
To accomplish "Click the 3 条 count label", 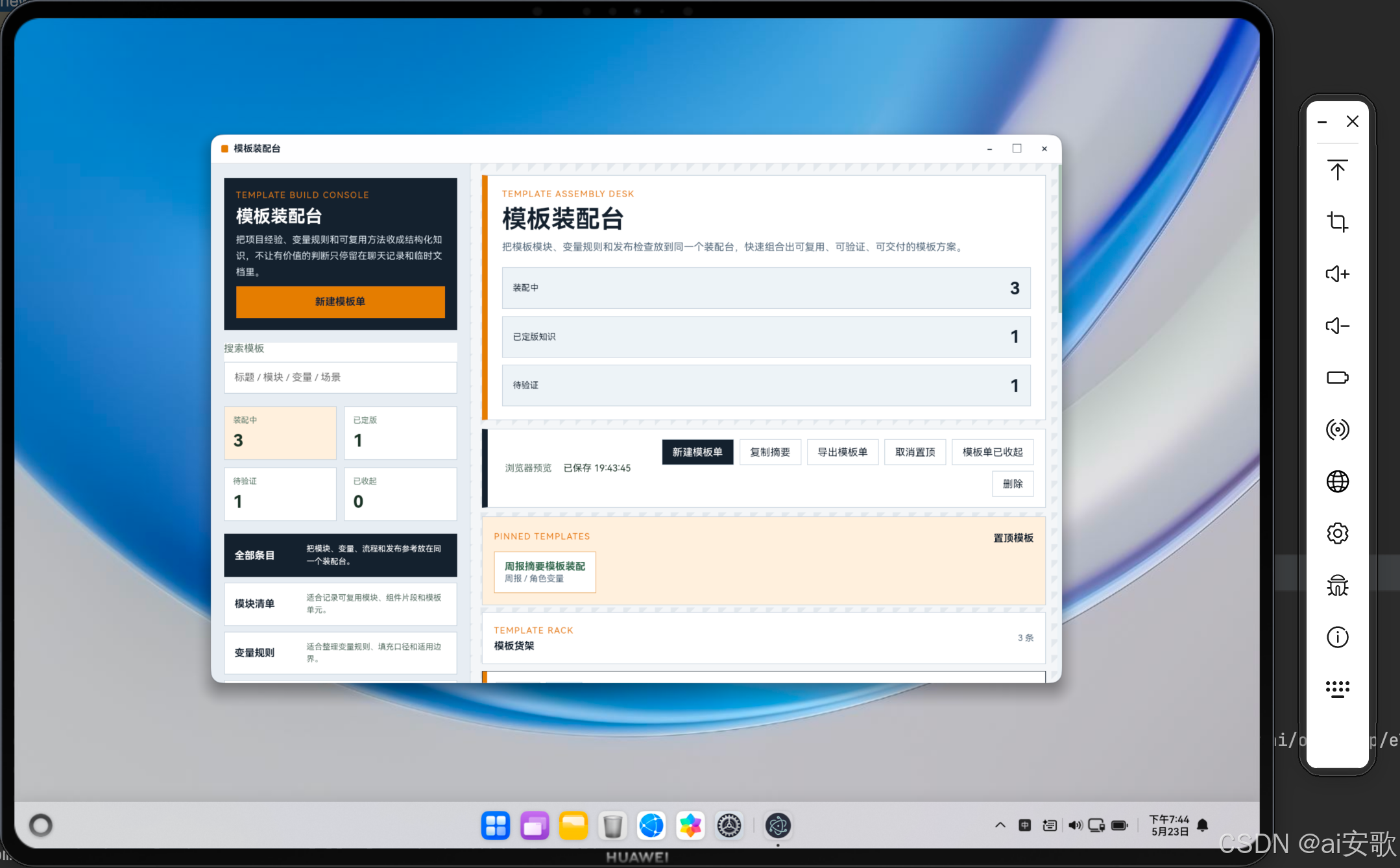I will pyautogui.click(x=1026, y=638).
